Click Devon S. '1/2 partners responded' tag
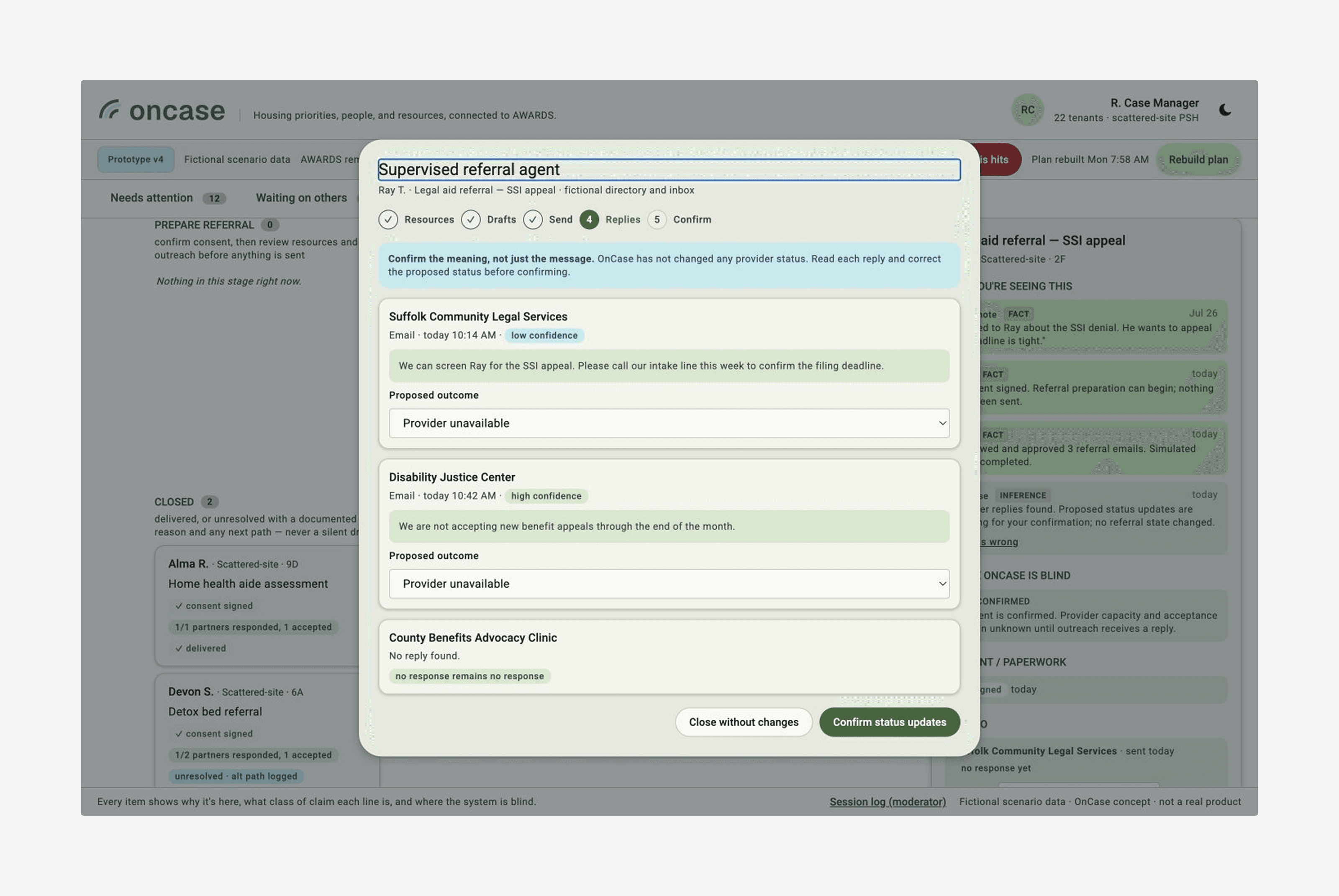 pyautogui.click(x=253, y=755)
